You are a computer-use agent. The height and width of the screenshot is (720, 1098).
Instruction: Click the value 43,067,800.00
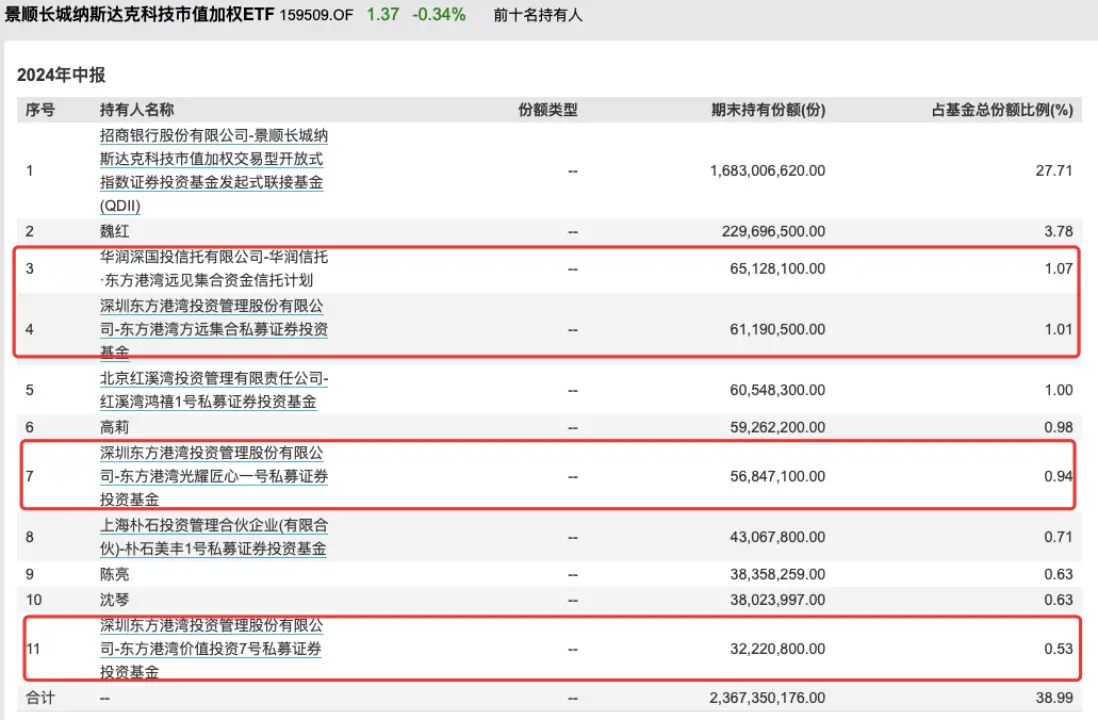pos(777,536)
